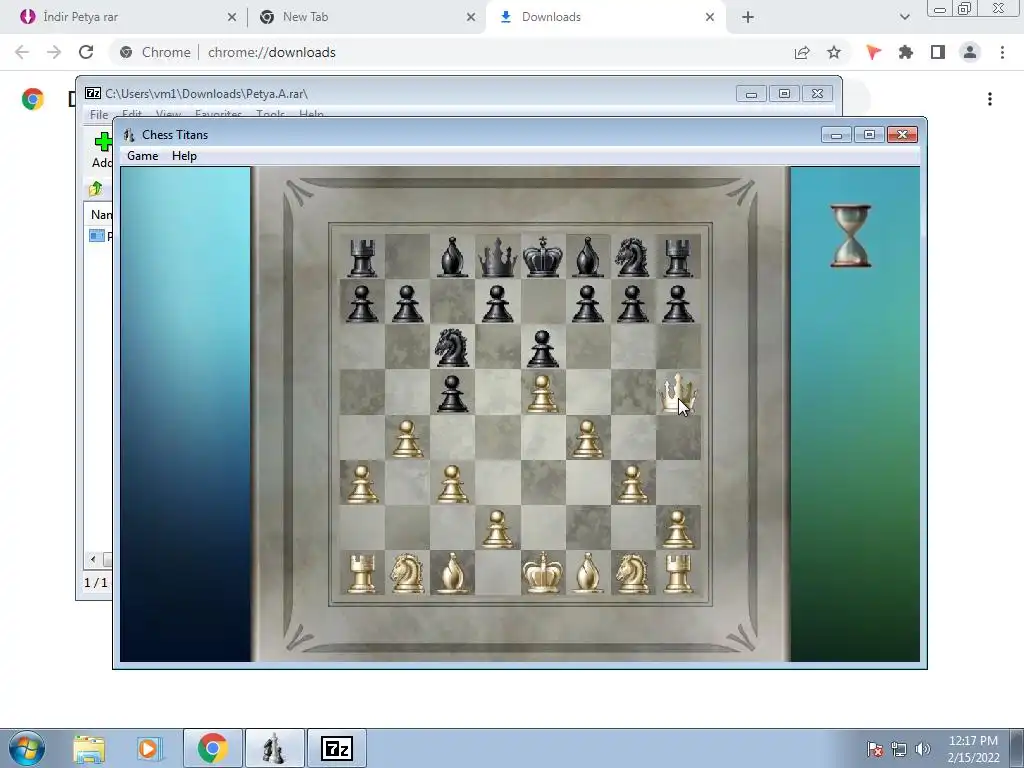Open the Game menu in Chess Titans
Viewport: 1024px width, 768px height.
coord(142,156)
